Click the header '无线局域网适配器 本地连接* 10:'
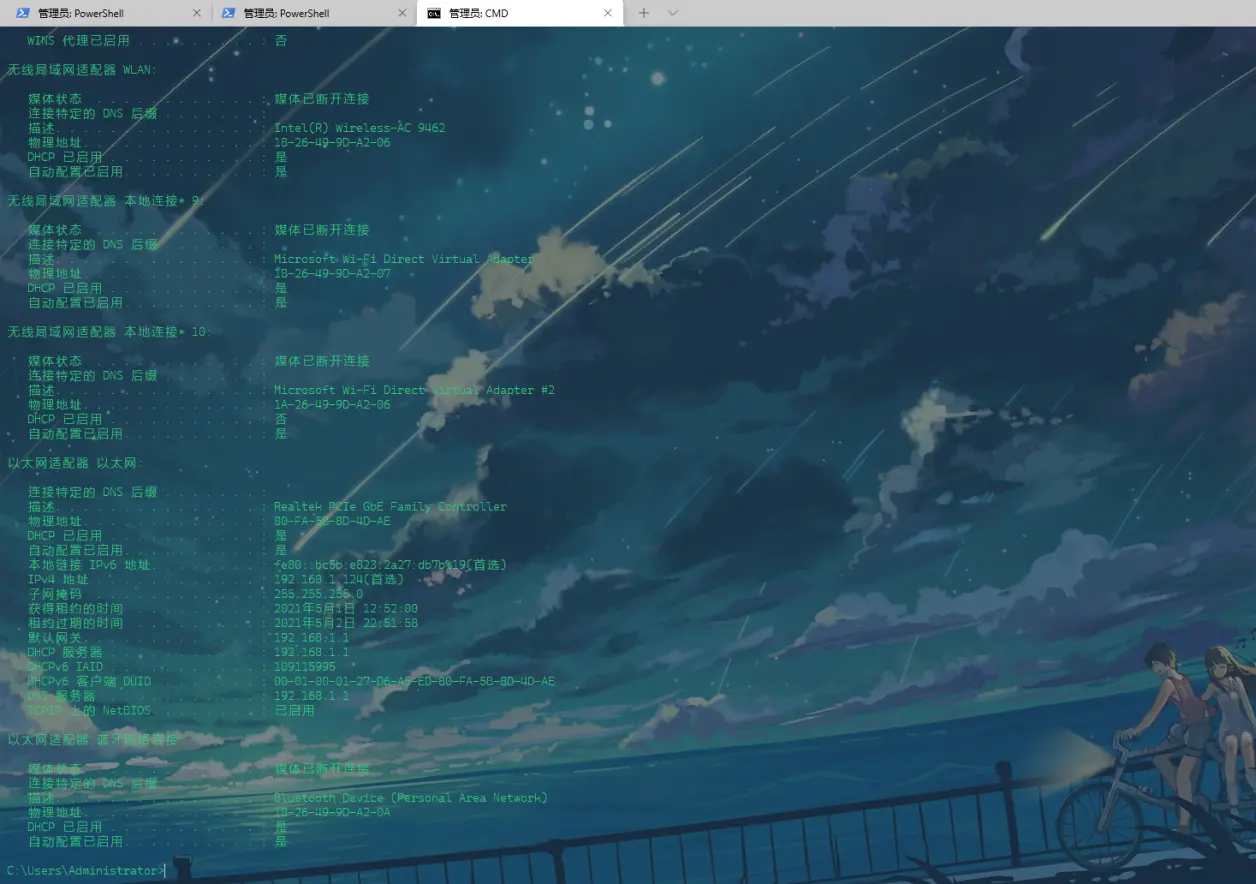This screenshot has width=1256, height=884. (109, 332)
